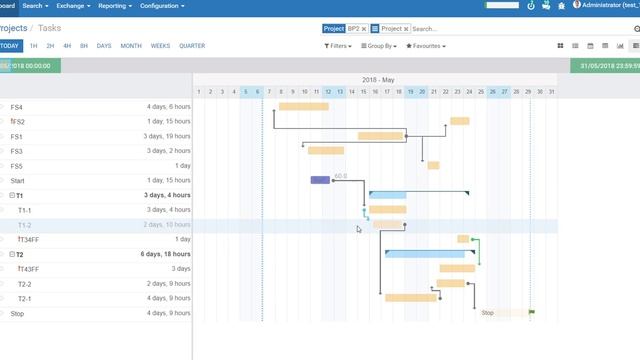This screenshot has width=640, height=360.
Task: Click the TODAY button
Action: click(x=11, y=46)
